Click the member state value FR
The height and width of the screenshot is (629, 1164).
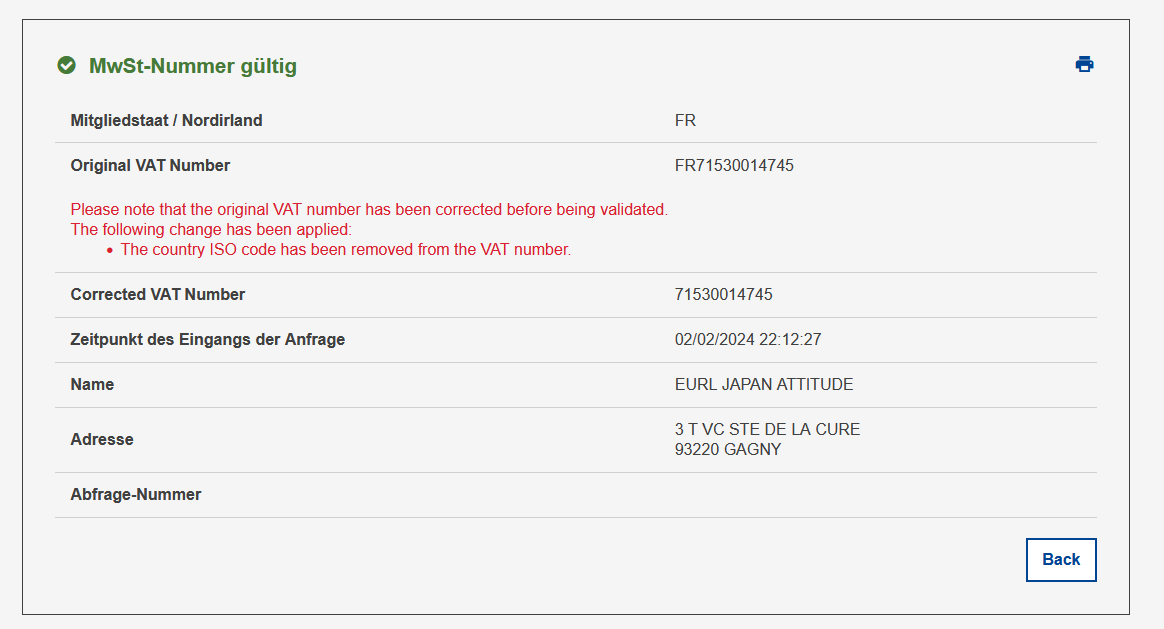[x=685, y=120]
